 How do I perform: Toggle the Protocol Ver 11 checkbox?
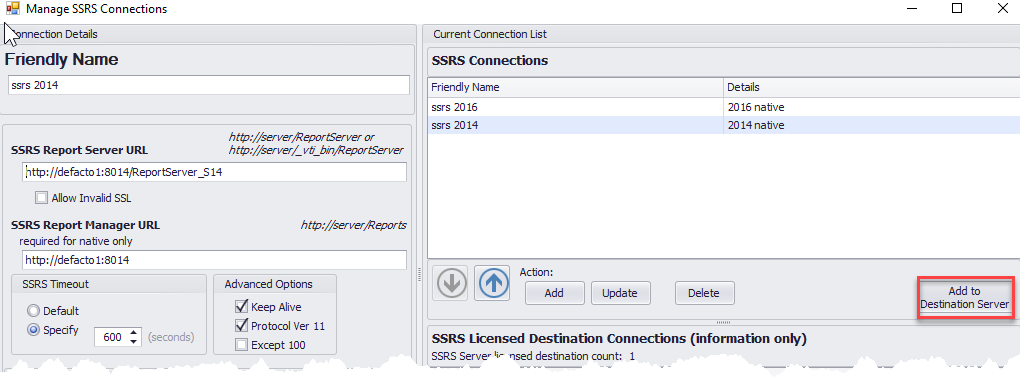click(x=241, y=326)
